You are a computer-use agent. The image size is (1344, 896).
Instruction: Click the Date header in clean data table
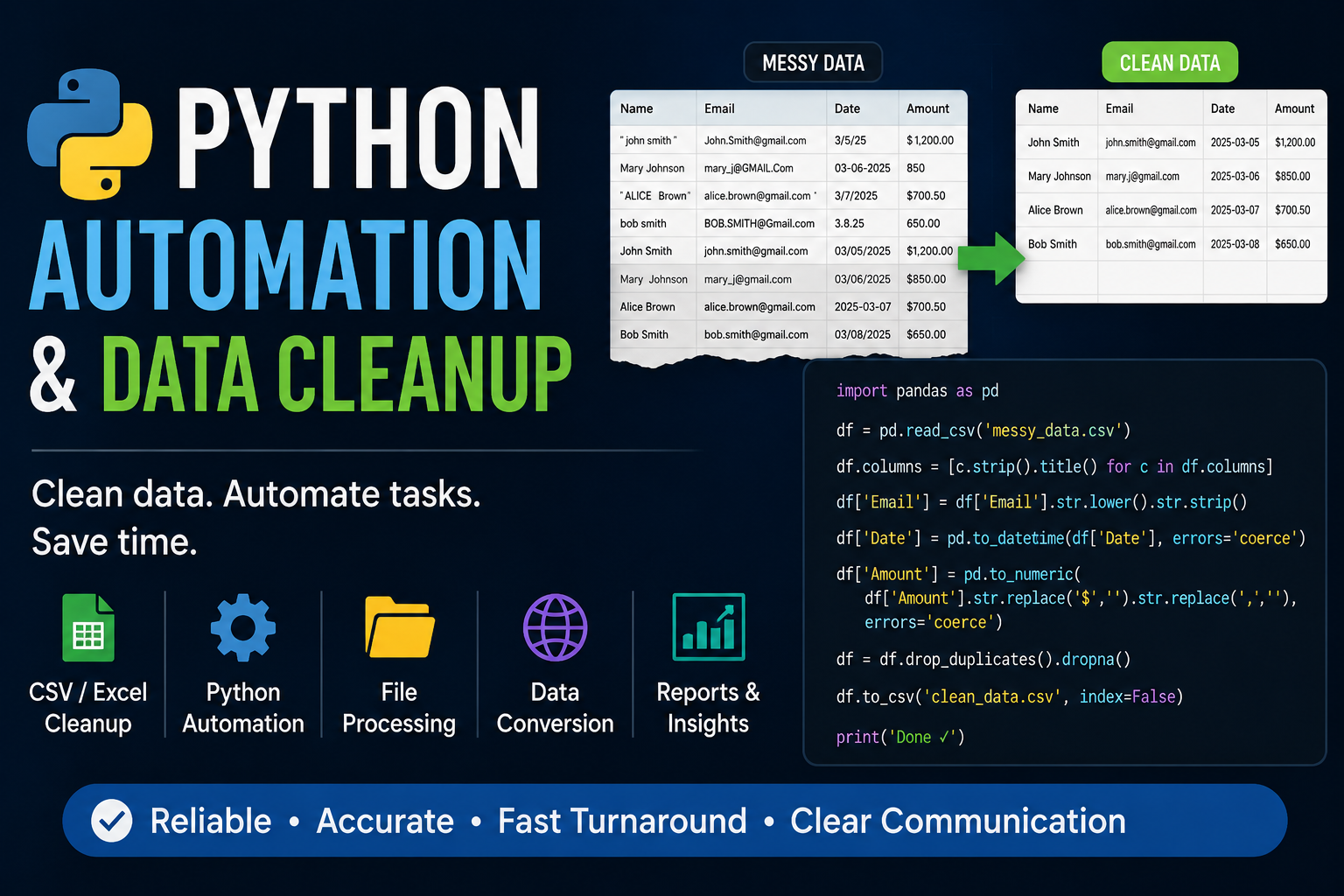[1222, 108]
